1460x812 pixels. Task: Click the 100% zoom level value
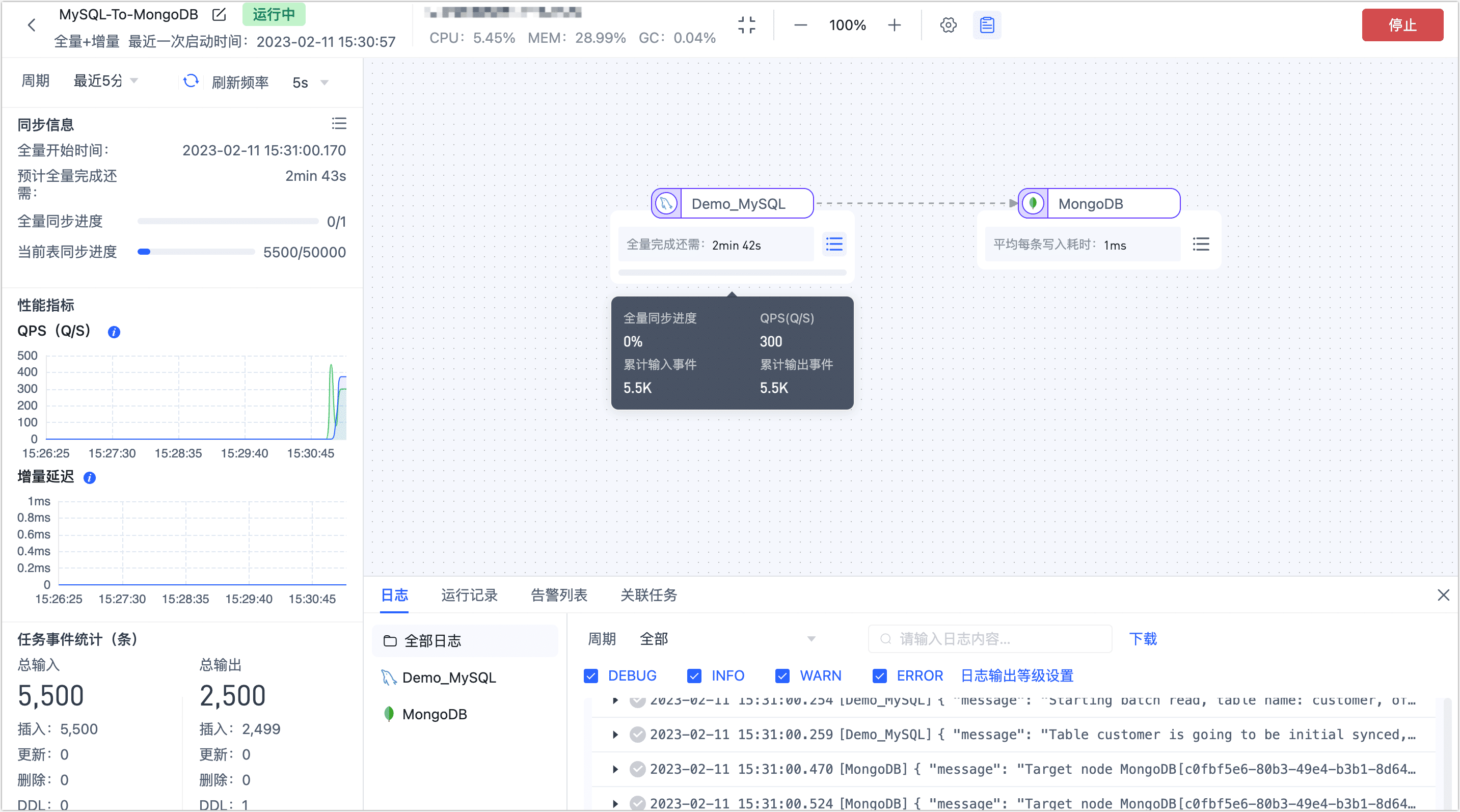[x=847, y=25]
